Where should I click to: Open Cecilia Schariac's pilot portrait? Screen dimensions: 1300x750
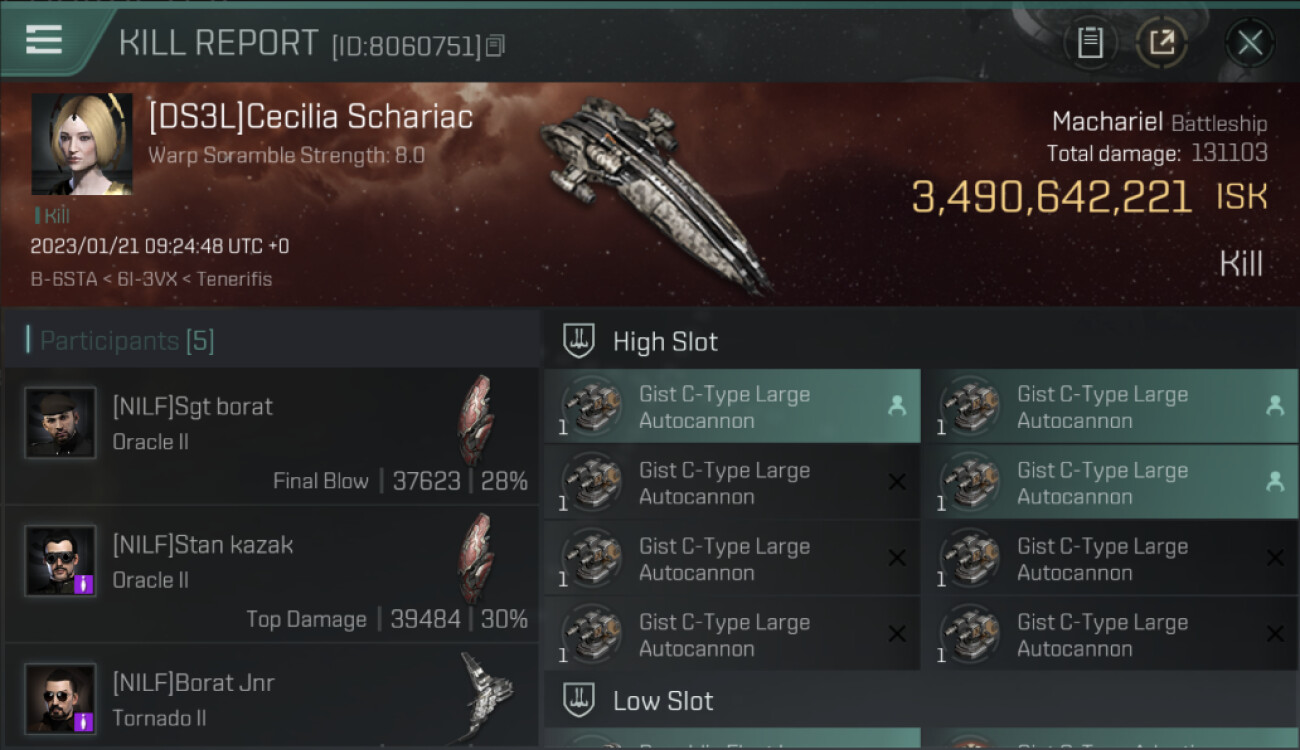(82, 144)
